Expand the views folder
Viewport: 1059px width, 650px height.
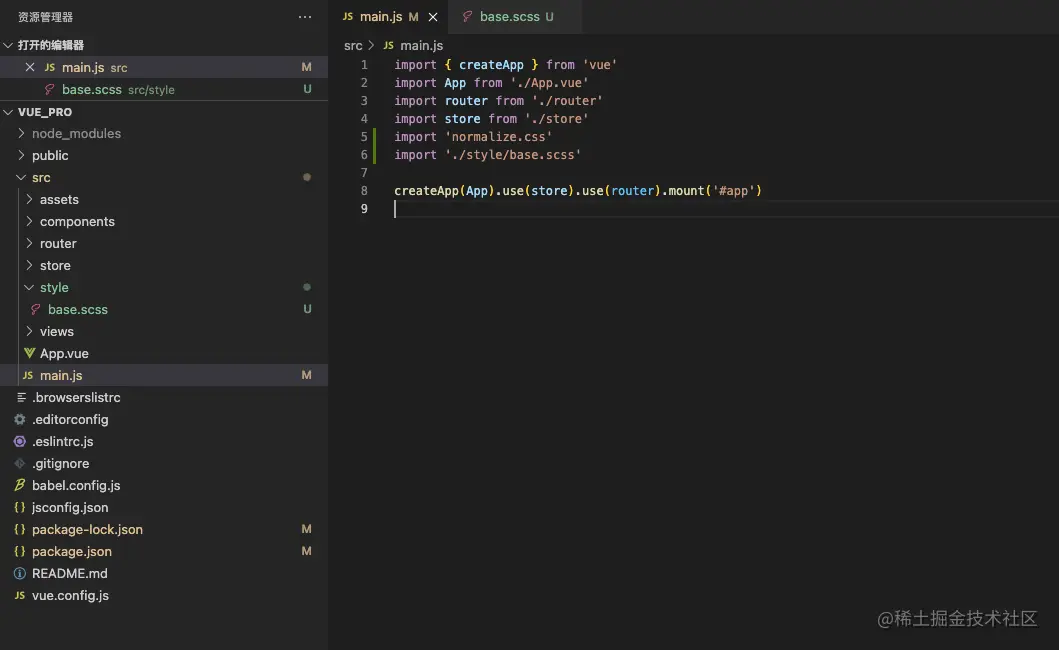point(29,331)
